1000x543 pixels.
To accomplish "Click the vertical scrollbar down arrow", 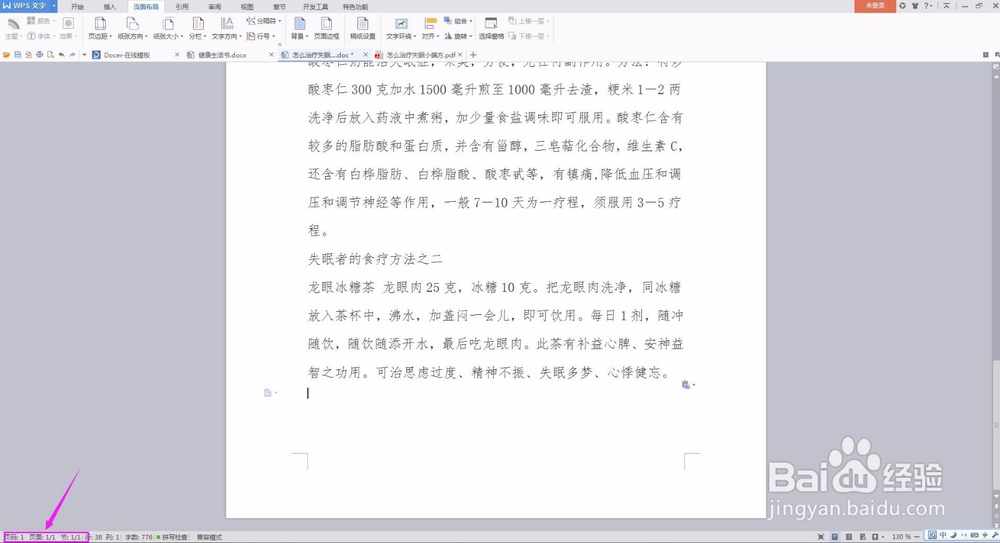I will (996, 496).
